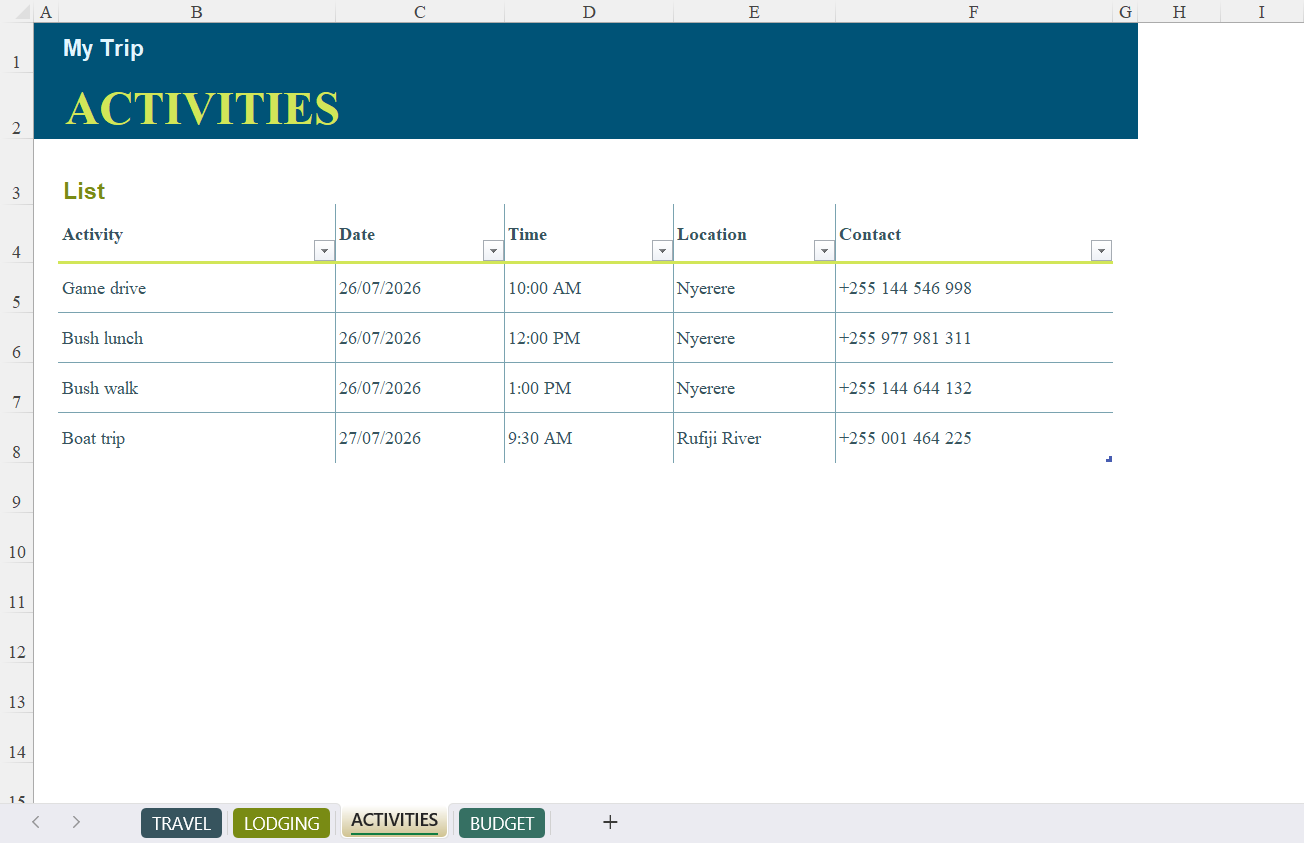
Task: Click the '10:00 AM' time cell
Action: point(589,288)
